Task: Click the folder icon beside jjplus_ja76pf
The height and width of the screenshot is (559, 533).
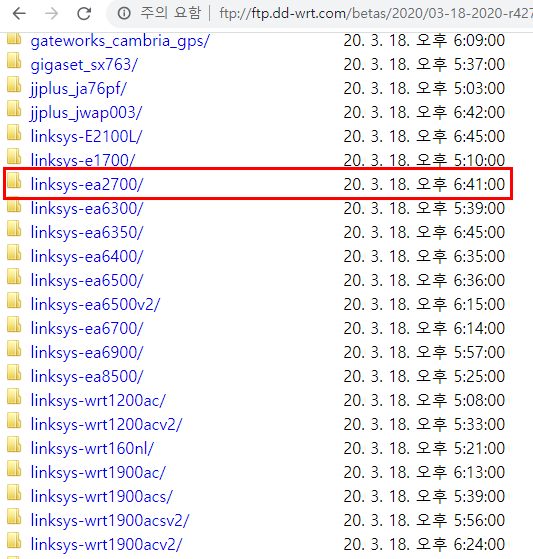Action: coord(14,84)
